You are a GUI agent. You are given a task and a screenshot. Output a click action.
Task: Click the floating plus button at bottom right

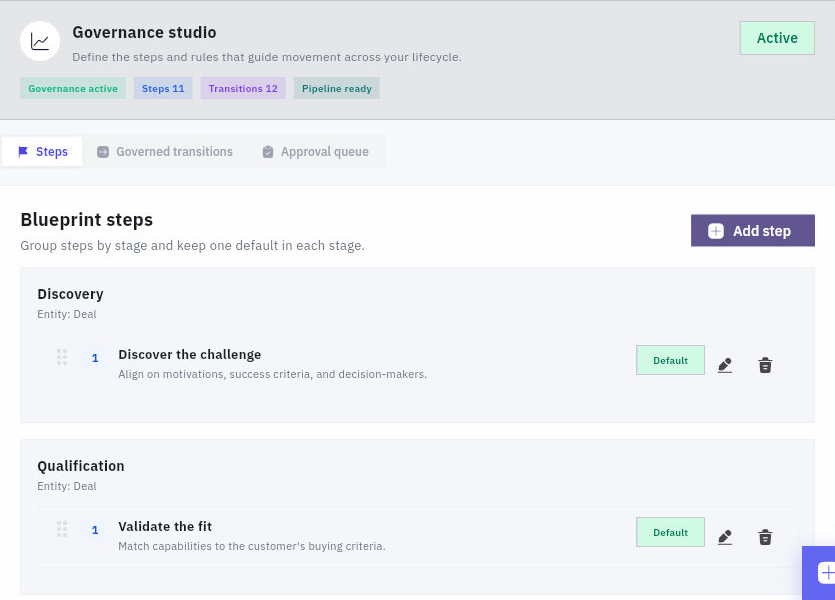pos(820,573)
